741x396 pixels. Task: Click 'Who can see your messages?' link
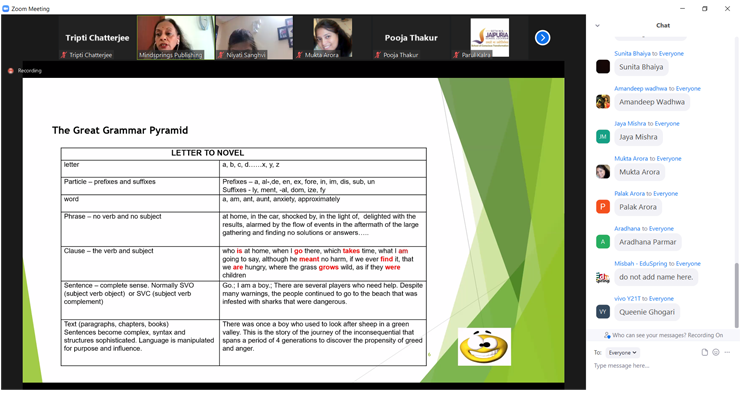649,335
